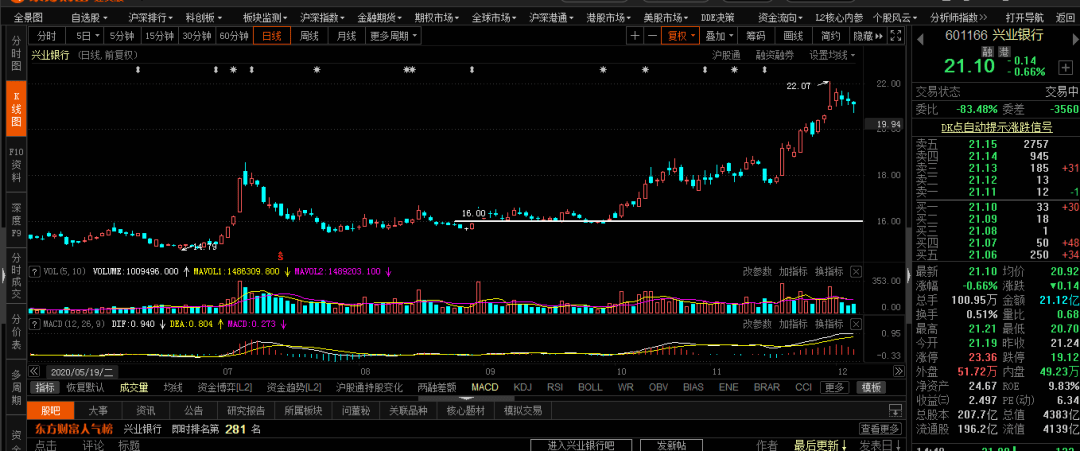The image size is (1080, 451).
Task: Open DDE决策 top menu
Action: pyautogui.click(x=716, y=17)
